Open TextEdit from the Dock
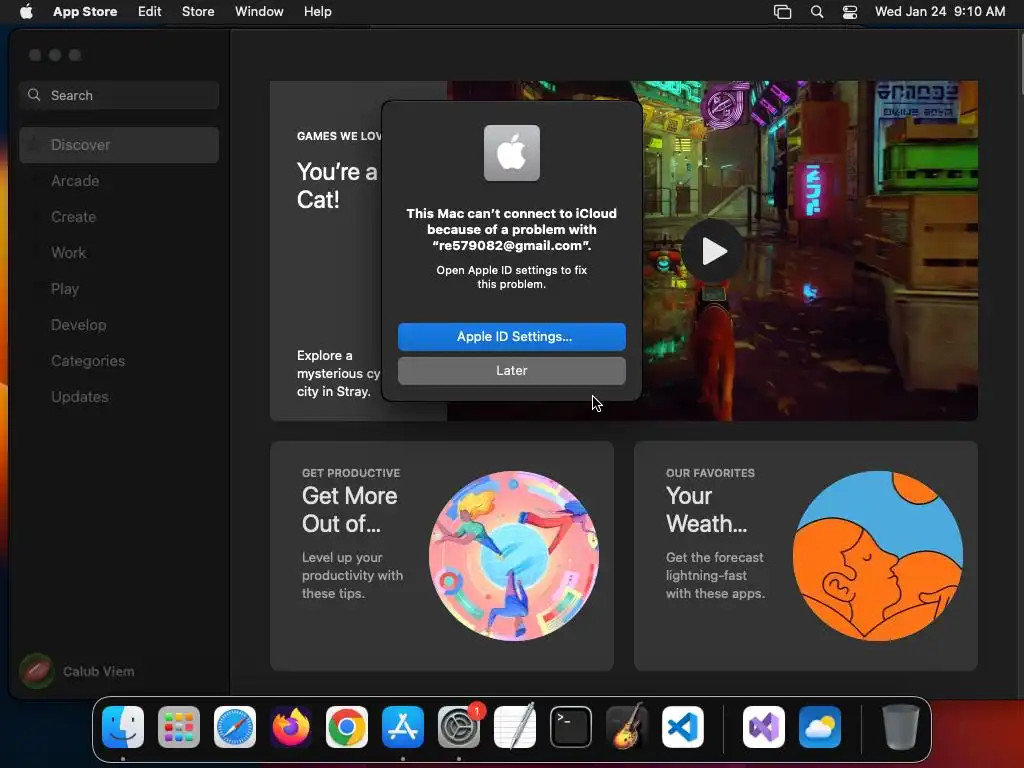The image size is (1024, 768). click(515, 727)
